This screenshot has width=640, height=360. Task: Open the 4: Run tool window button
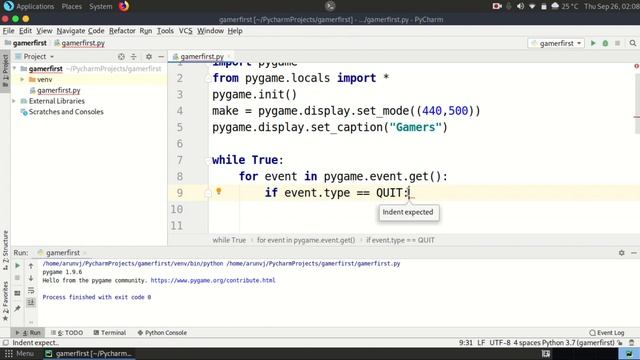pos(28,333)
